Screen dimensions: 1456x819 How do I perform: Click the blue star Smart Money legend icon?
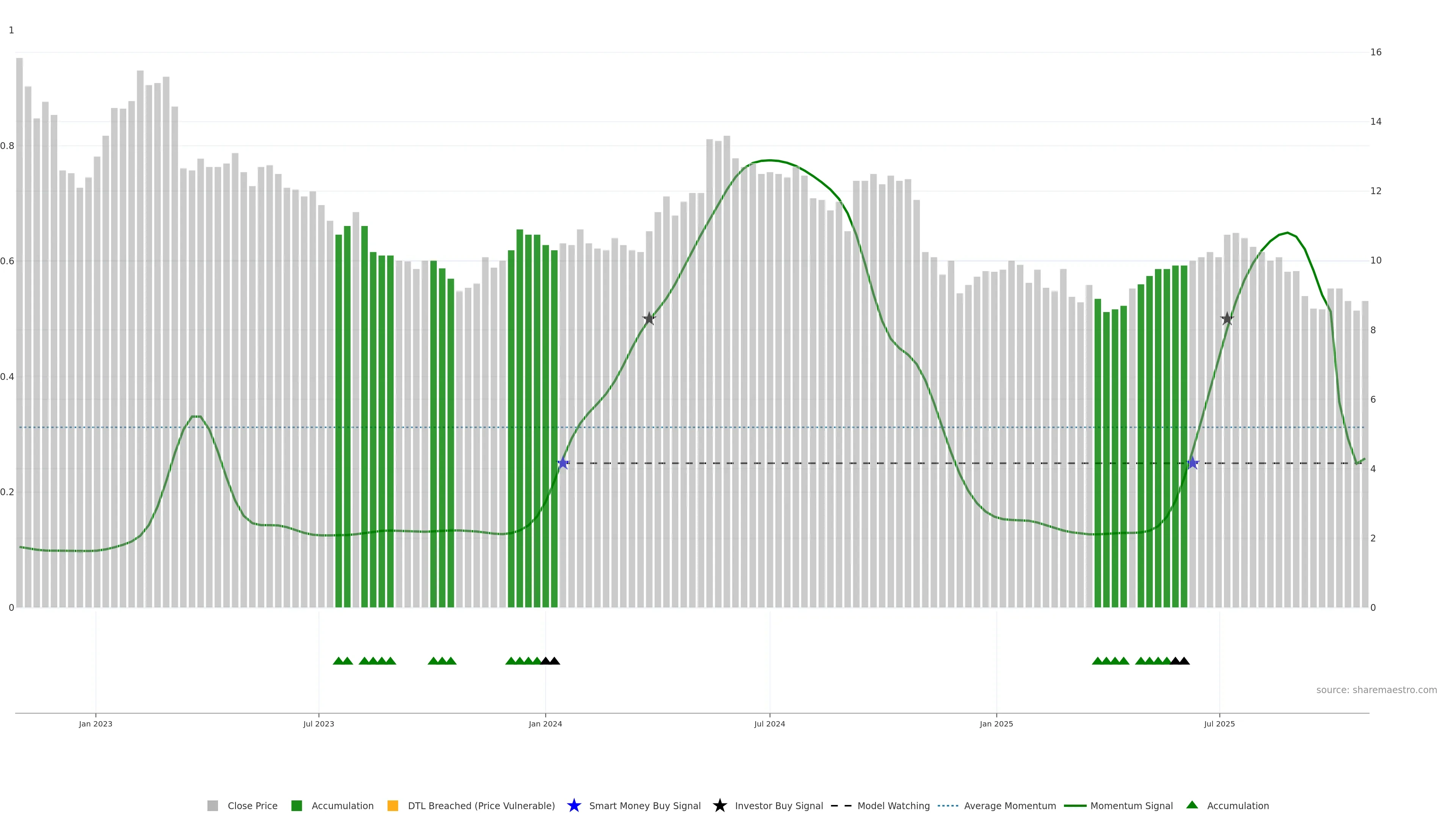pyautogui.click(x=574, y=805)
